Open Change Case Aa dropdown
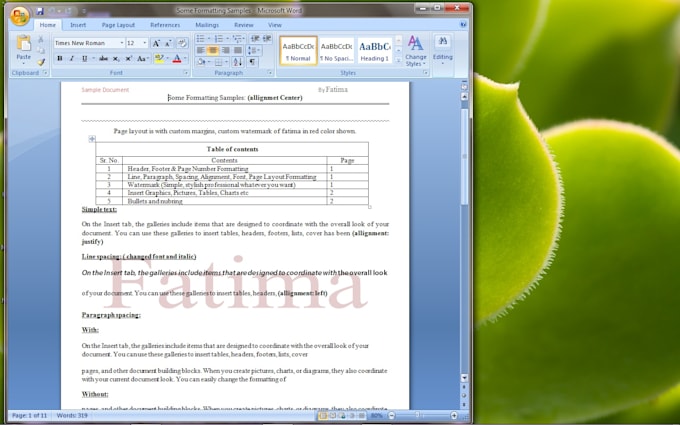 143,59
